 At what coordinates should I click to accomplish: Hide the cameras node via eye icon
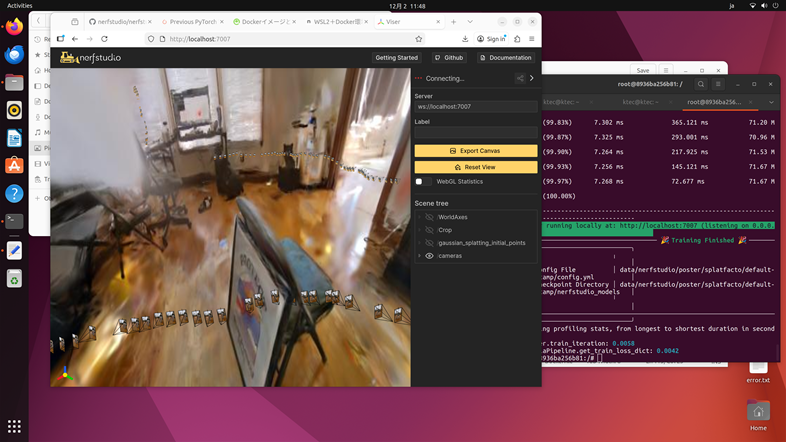430,256
